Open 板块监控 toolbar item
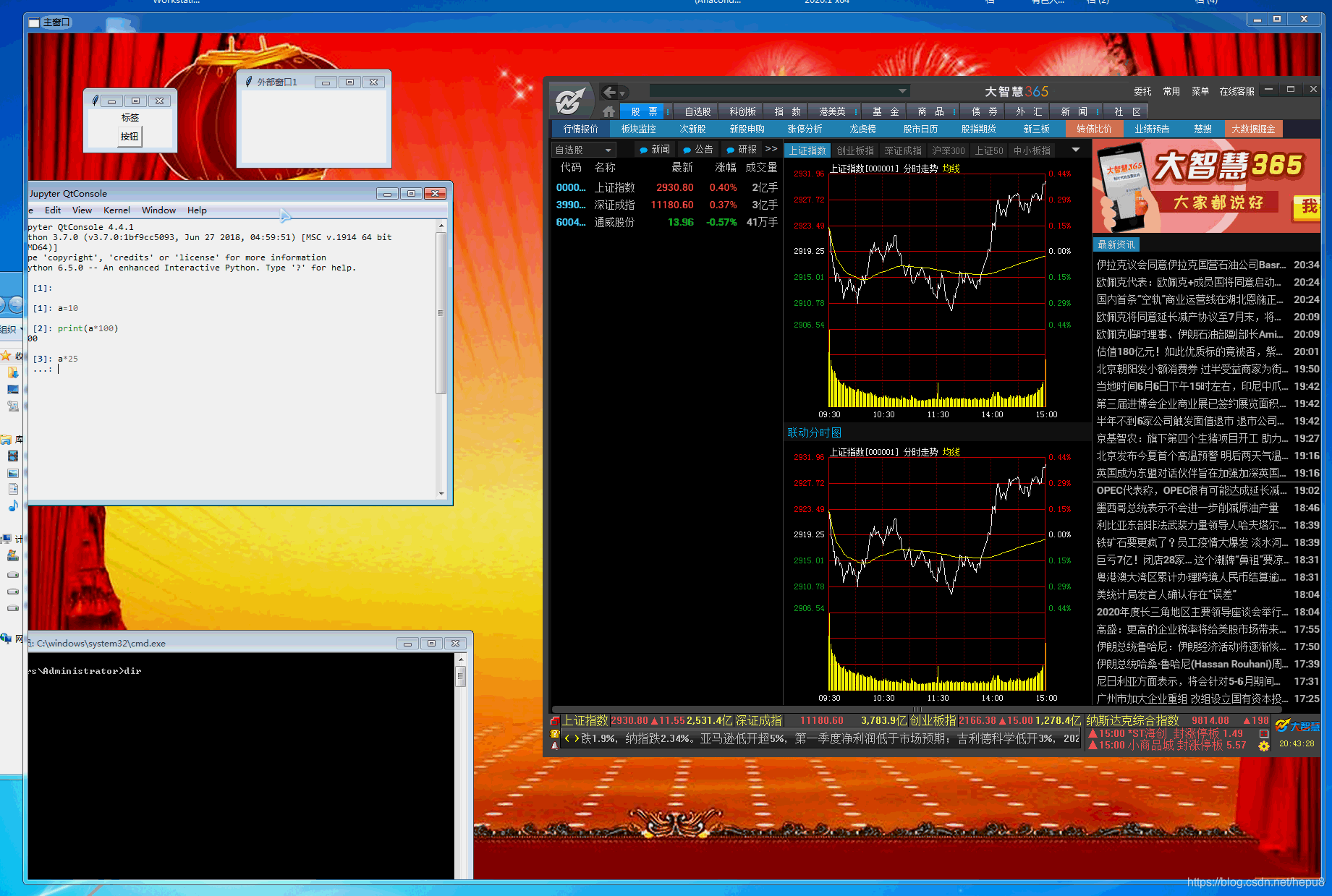The height and width of the screenshot is (896, 1332). coord(638,129)
